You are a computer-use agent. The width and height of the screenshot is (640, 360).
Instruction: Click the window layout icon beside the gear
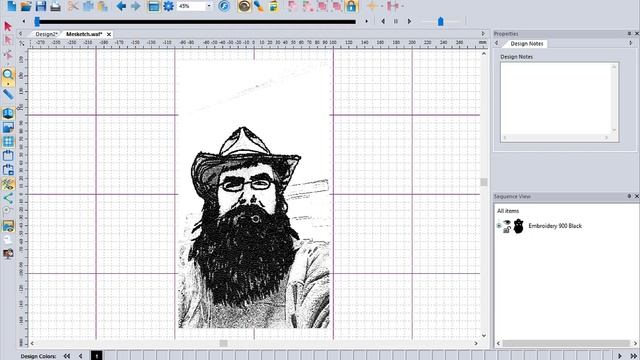pyautogui.click(x=153, y=6)
